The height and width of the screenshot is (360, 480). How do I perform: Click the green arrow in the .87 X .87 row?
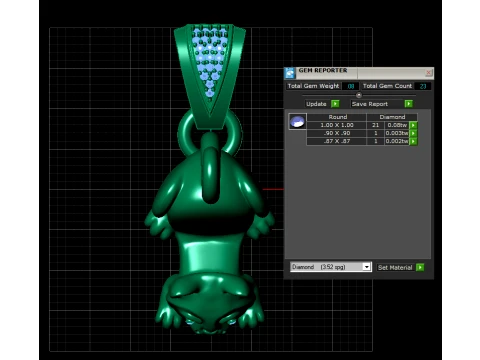(x=413, y=141)
